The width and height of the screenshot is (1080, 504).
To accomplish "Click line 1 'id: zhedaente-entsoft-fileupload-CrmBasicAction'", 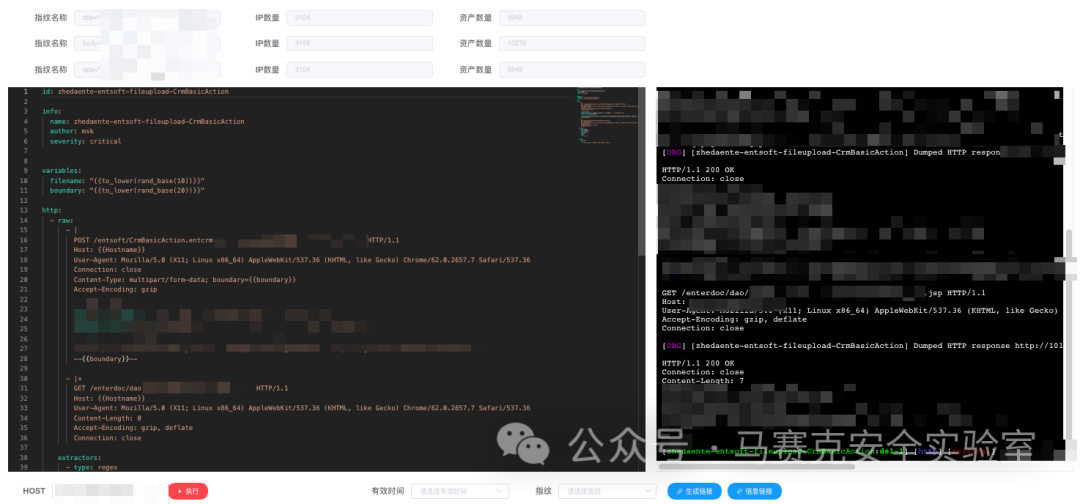I will tap(135, 92).
